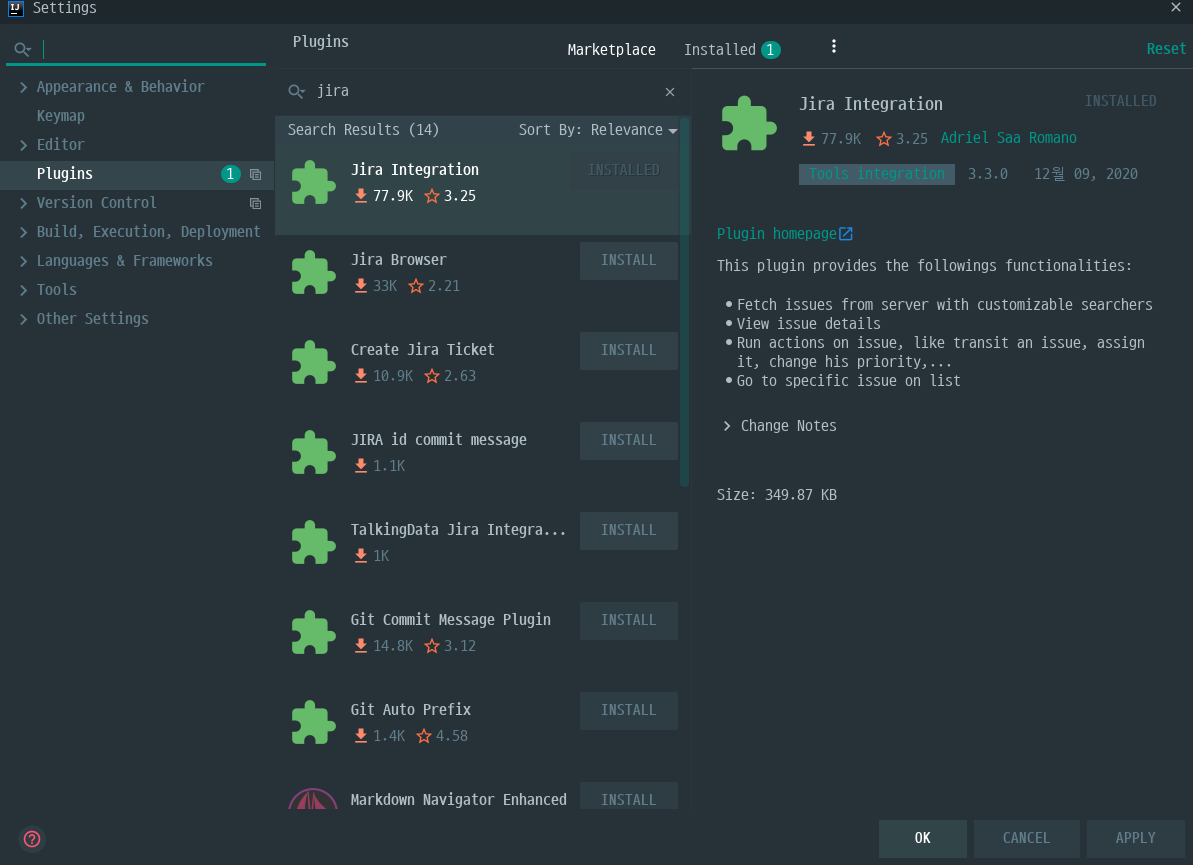
Task: Expand Build, Execution, Deployment node
Action: point(24,232)
